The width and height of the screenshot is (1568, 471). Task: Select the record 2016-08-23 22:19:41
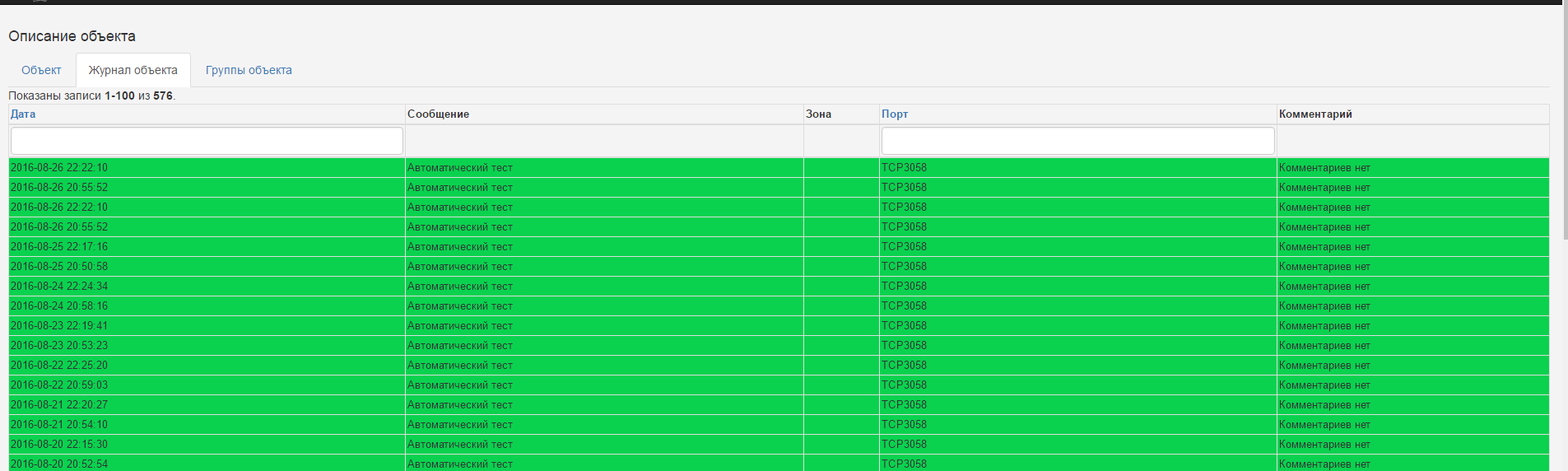click(59, 325)
